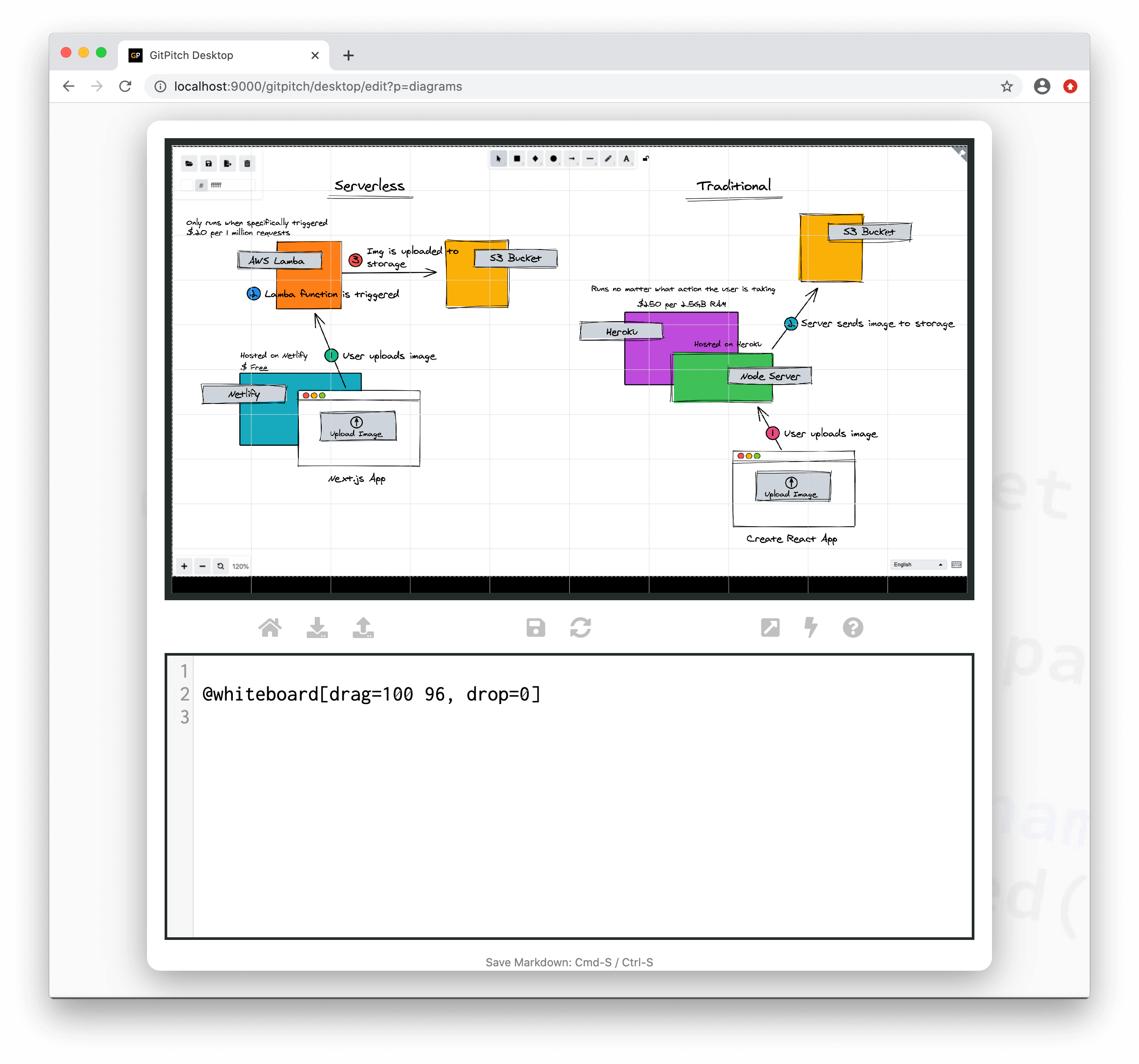1139x1064 pixels.
Task: Select the rectangle shape tool
Action: (x=517, y=159)
